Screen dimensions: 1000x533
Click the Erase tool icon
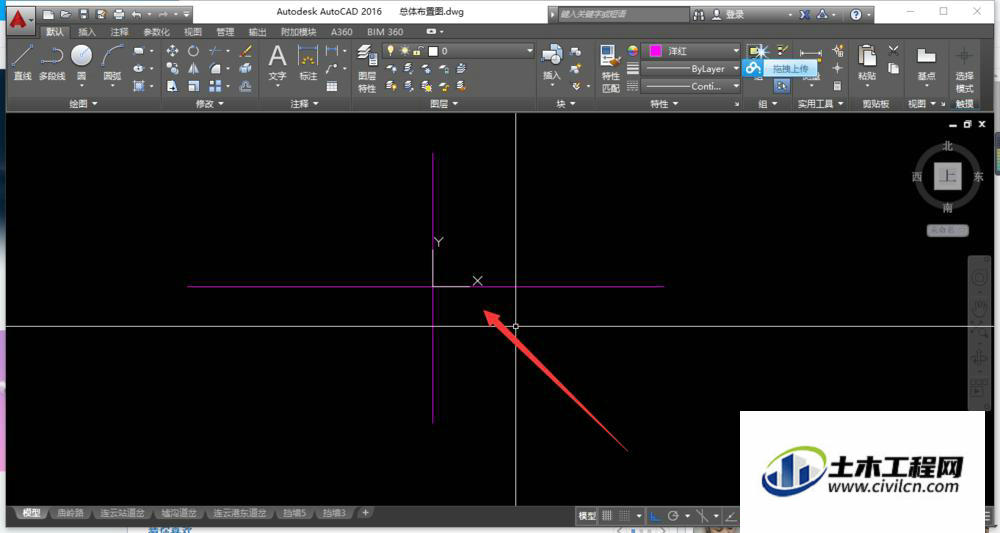click(246, 50)
